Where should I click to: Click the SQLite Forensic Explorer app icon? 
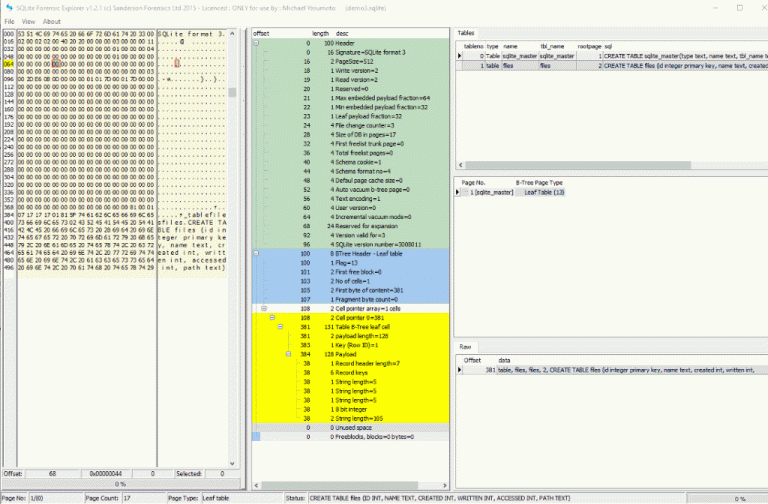pyautogui.click(x=8, y=8)
